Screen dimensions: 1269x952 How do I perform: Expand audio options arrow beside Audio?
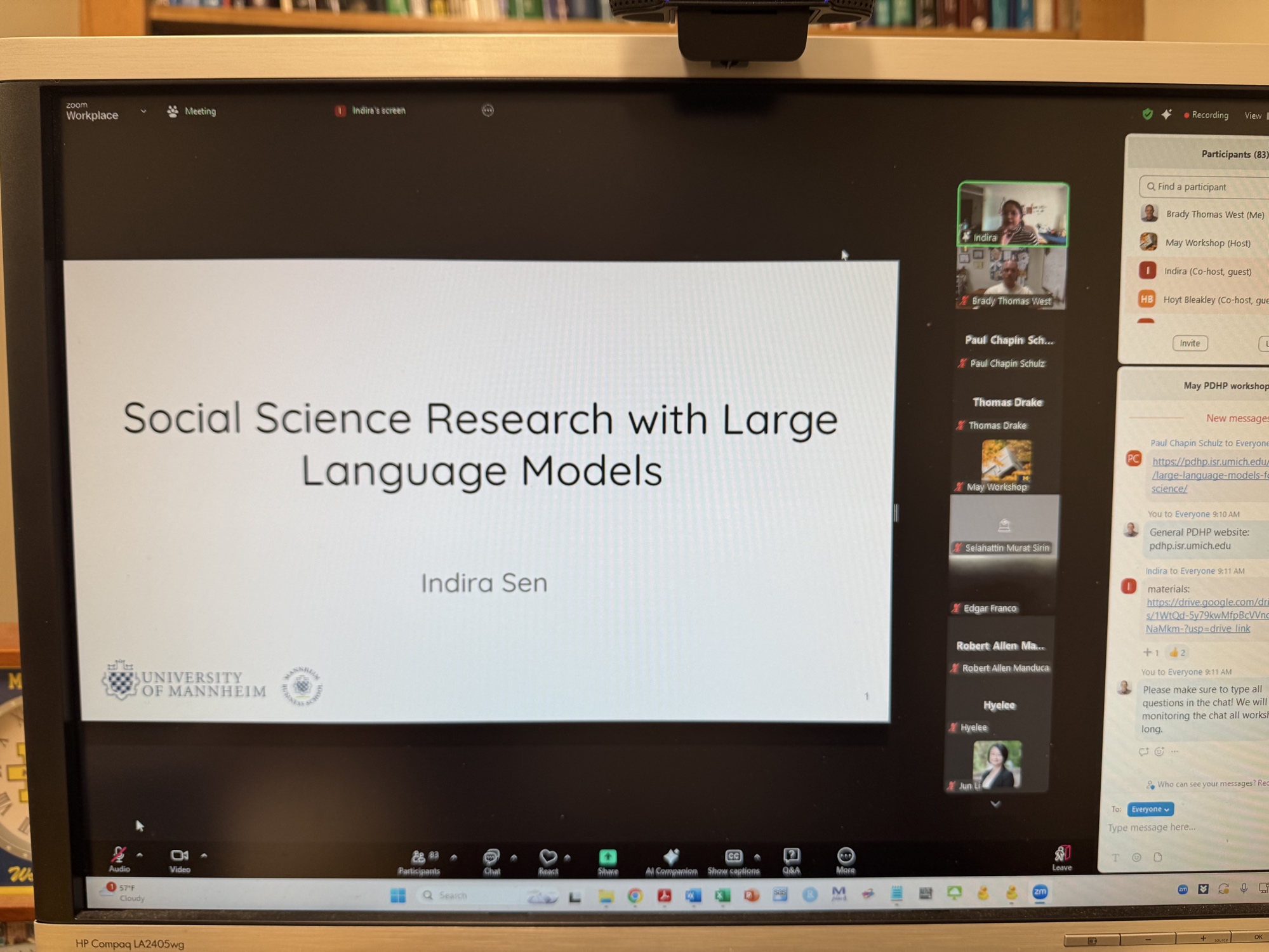140,856
